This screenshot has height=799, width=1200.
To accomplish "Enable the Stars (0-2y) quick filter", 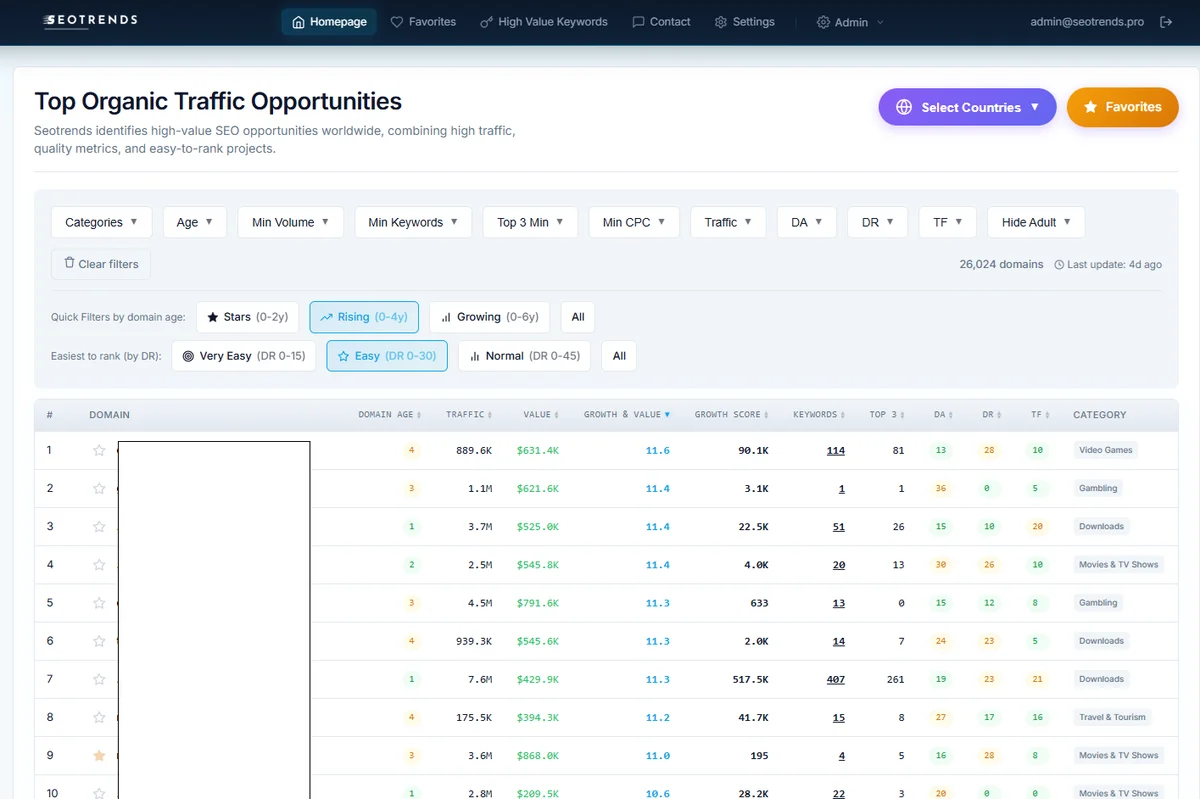I will click(247, 316).
